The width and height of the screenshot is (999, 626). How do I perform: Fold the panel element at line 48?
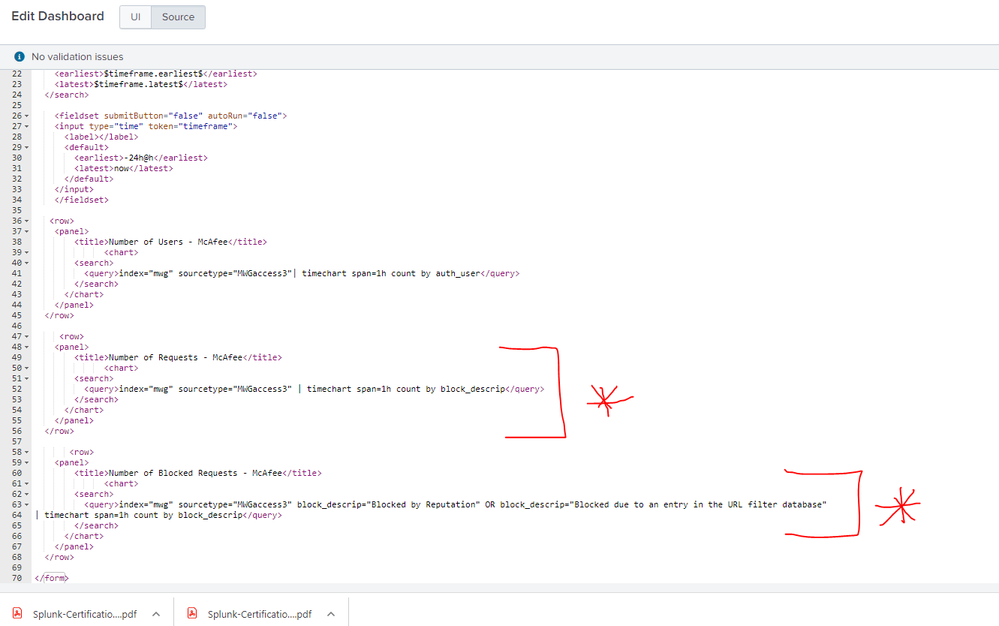pos(27,347)
